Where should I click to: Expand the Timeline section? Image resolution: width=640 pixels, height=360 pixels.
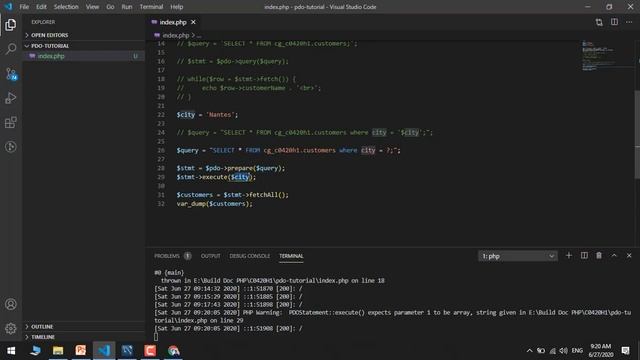[84, 337]
